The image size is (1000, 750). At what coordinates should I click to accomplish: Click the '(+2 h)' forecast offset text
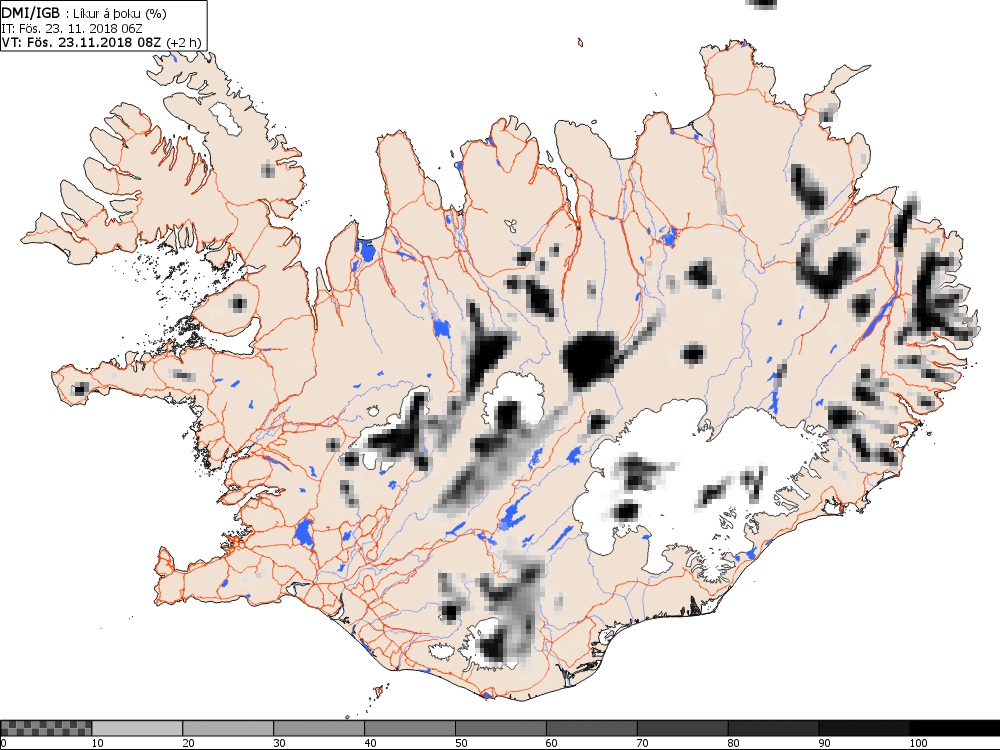(x=183, y=43)
